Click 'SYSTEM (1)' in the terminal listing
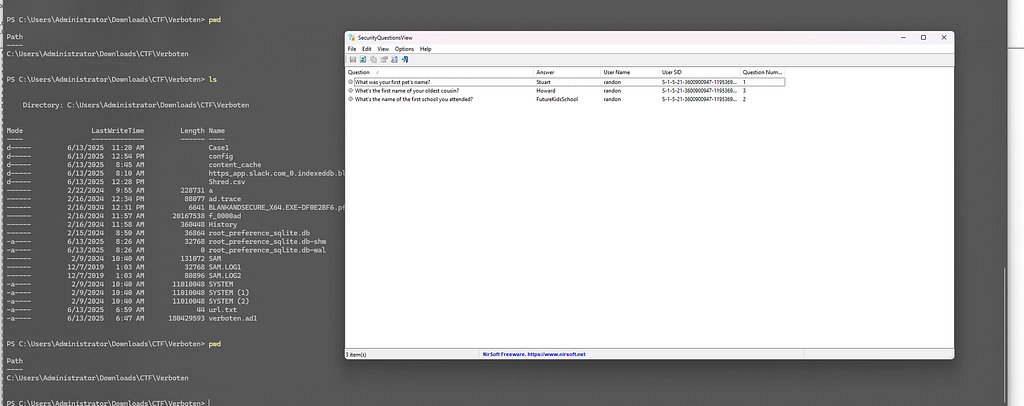 tap(229, 292)
